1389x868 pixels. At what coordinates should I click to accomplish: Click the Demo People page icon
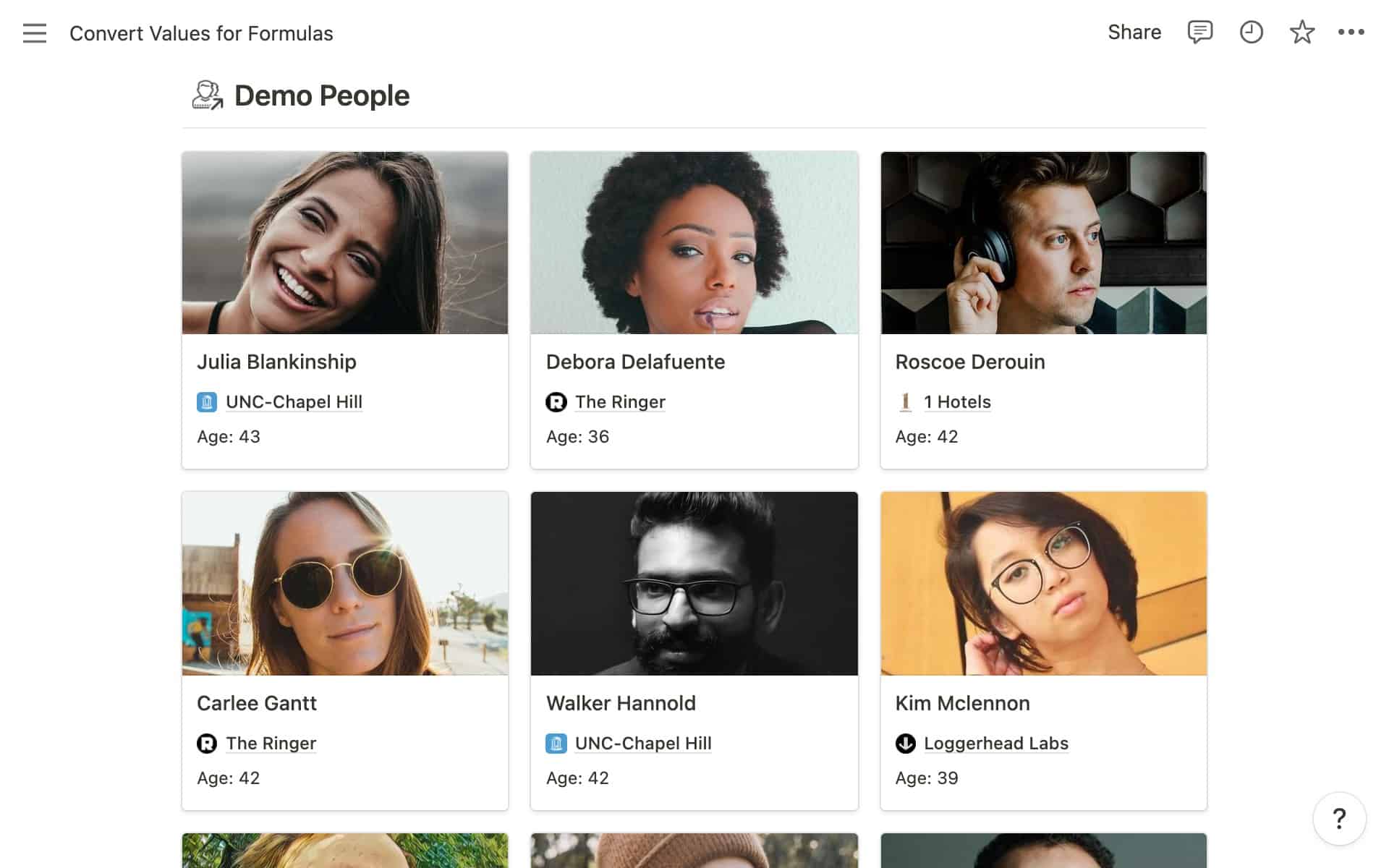[x=207, y=94]
